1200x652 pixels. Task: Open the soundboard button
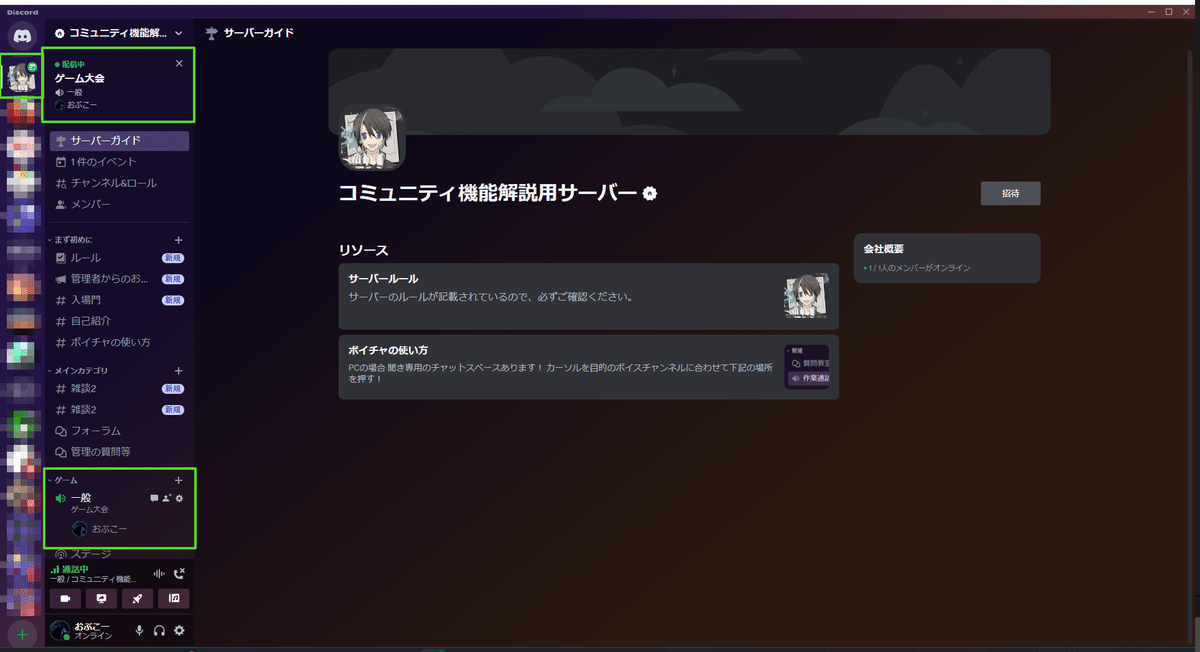[x=174, y=599]
